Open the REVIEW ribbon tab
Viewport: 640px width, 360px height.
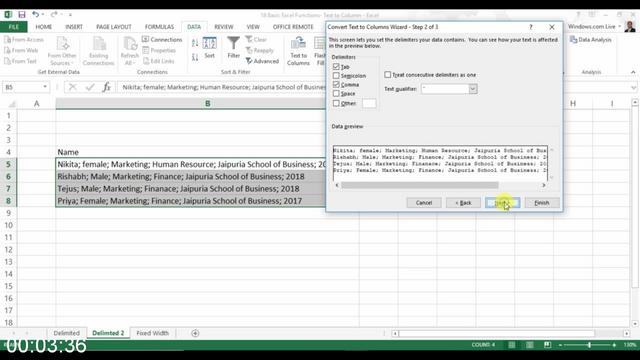[224, 27]
